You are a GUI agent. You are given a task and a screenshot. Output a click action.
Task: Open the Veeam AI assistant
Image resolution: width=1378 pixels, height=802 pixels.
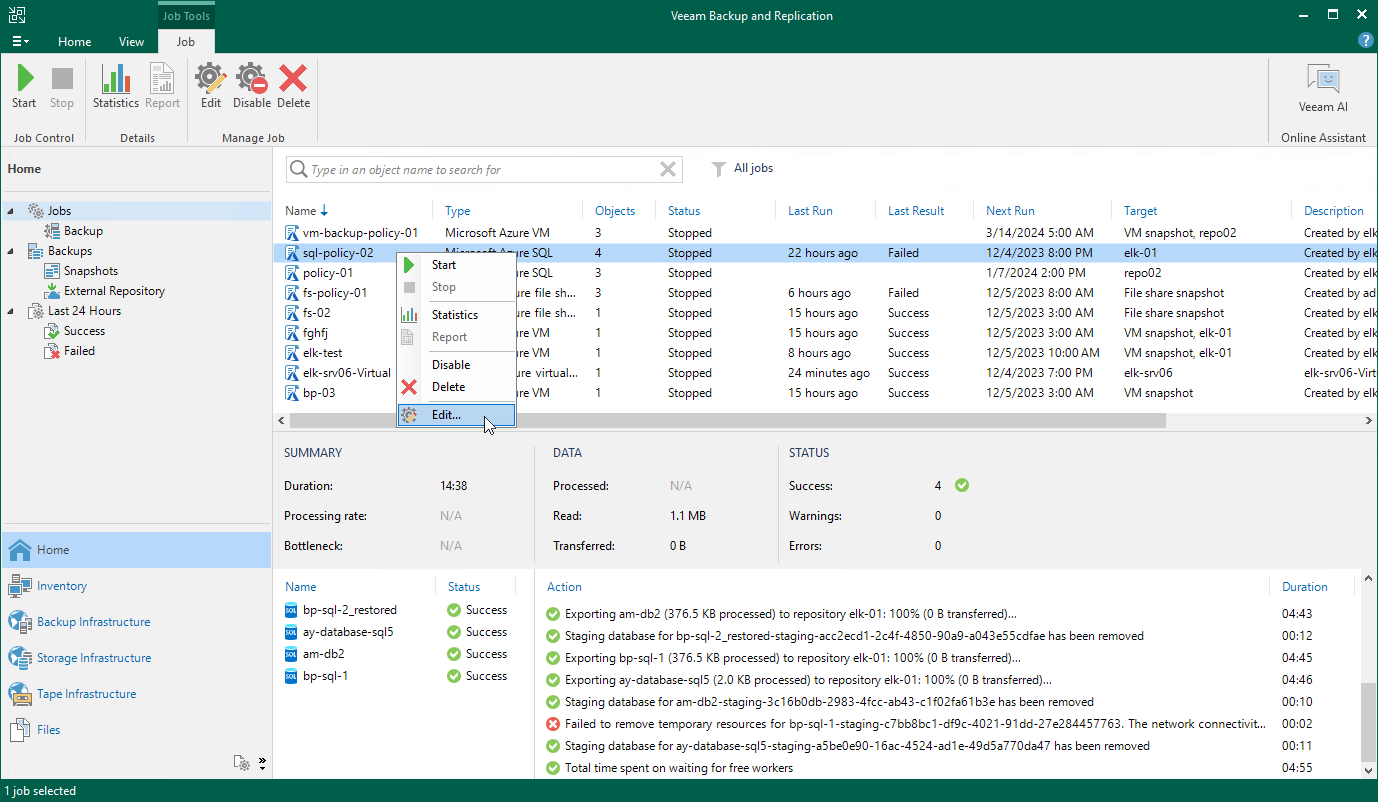tap(1323, 88)
